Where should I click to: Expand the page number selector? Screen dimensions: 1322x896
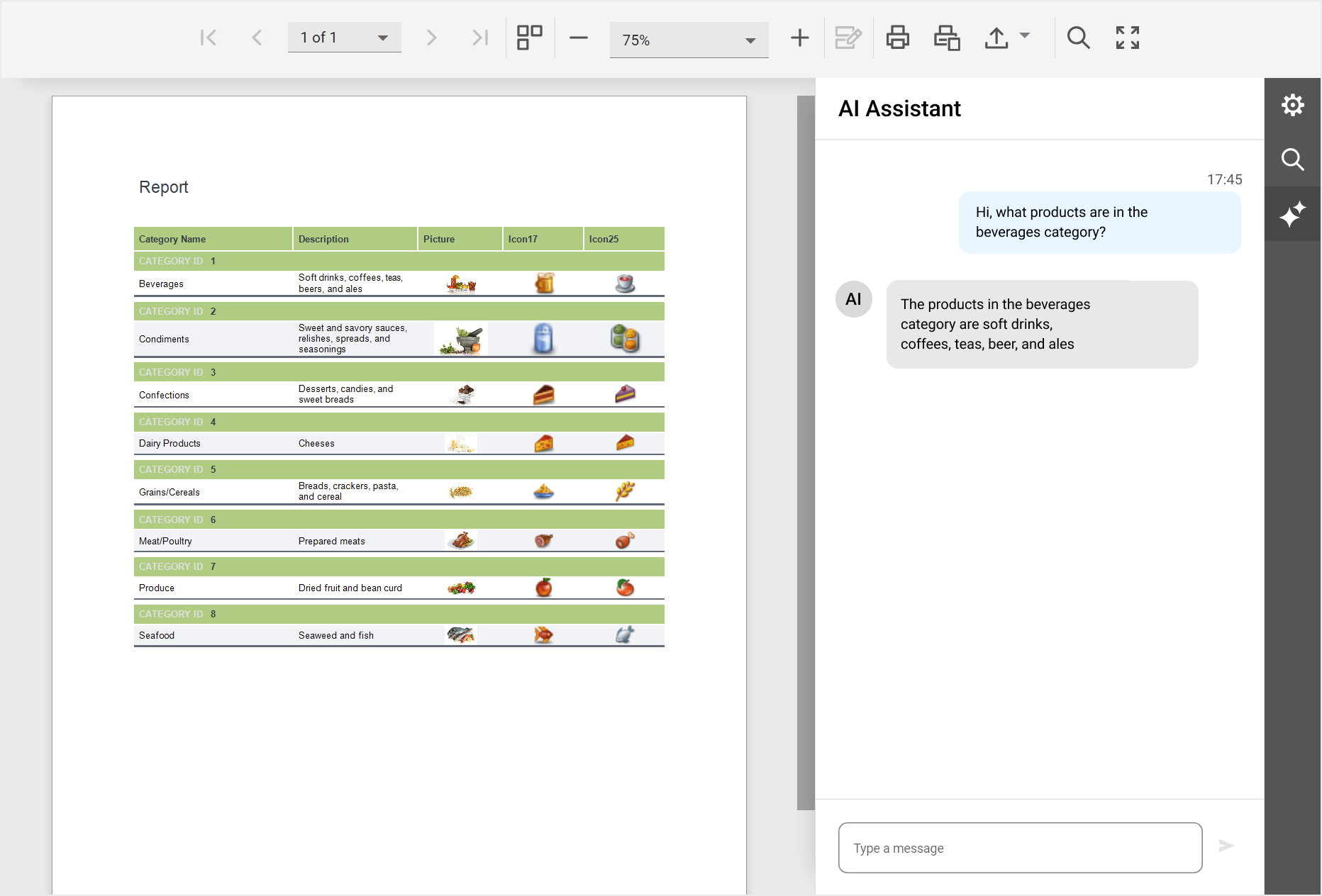tap(382, 38)
